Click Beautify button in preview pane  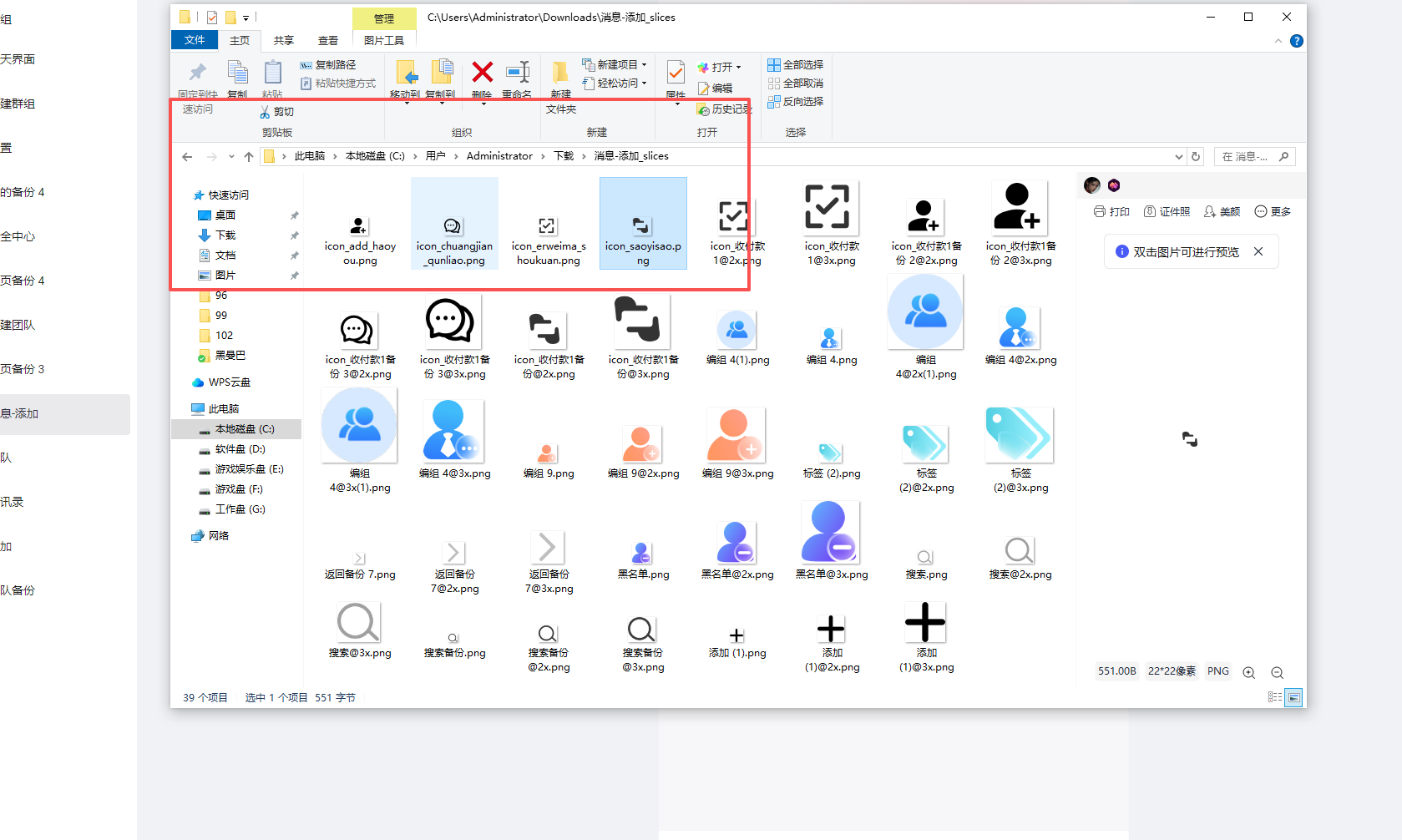click(1222, 212)
